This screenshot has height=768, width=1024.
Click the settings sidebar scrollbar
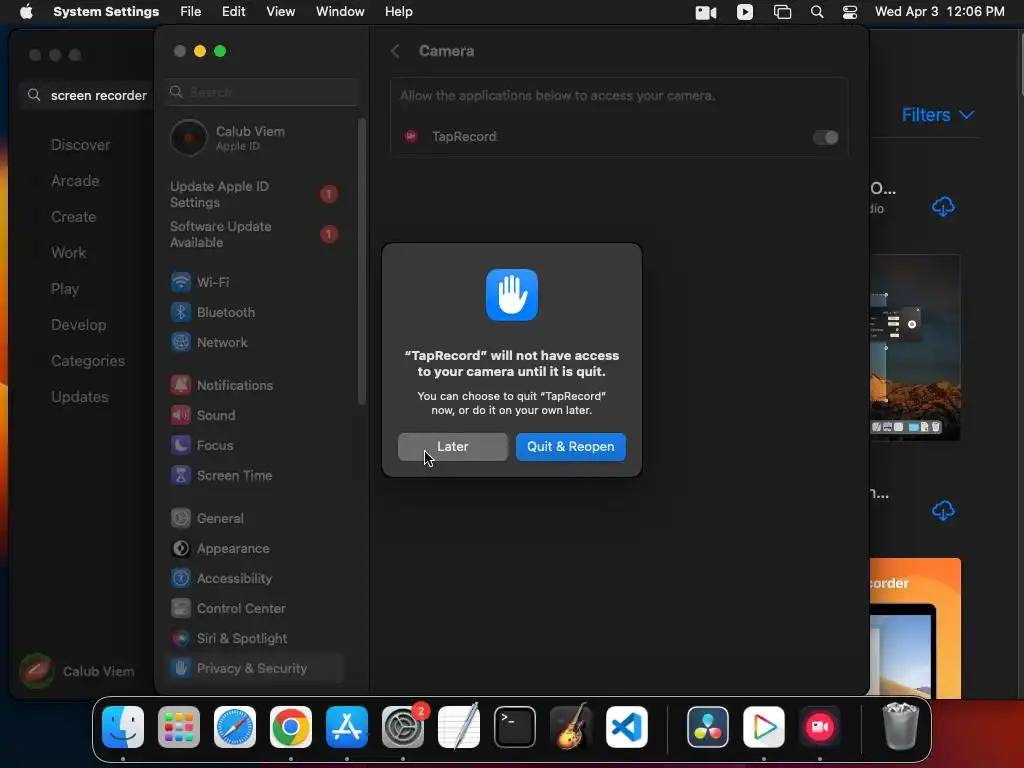[x=362, y=261]
